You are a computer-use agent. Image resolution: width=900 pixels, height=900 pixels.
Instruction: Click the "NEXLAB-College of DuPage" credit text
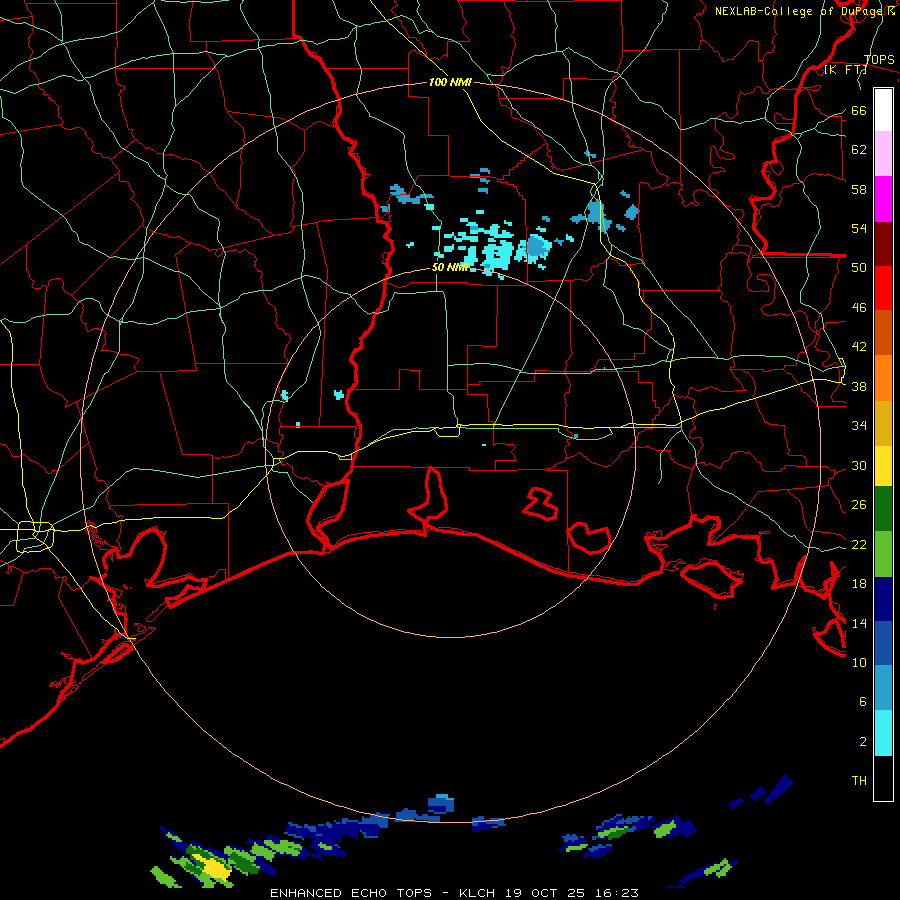pyautogui.click(x=801, y=11)
